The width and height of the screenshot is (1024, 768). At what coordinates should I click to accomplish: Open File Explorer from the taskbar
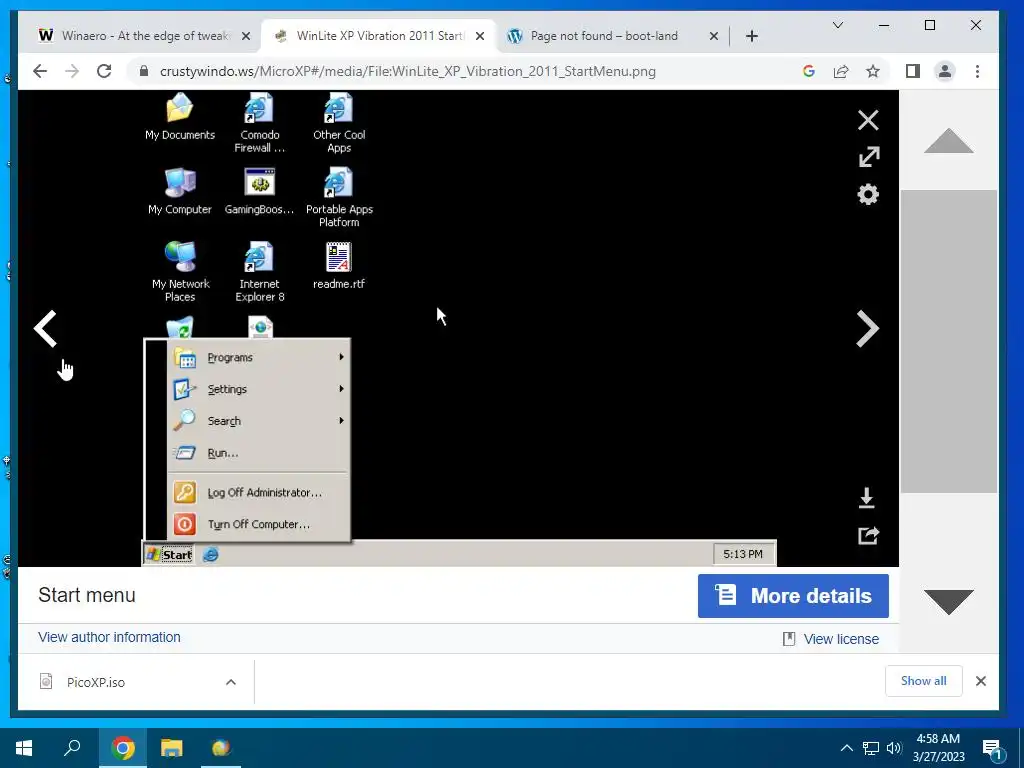pos(172,748)
